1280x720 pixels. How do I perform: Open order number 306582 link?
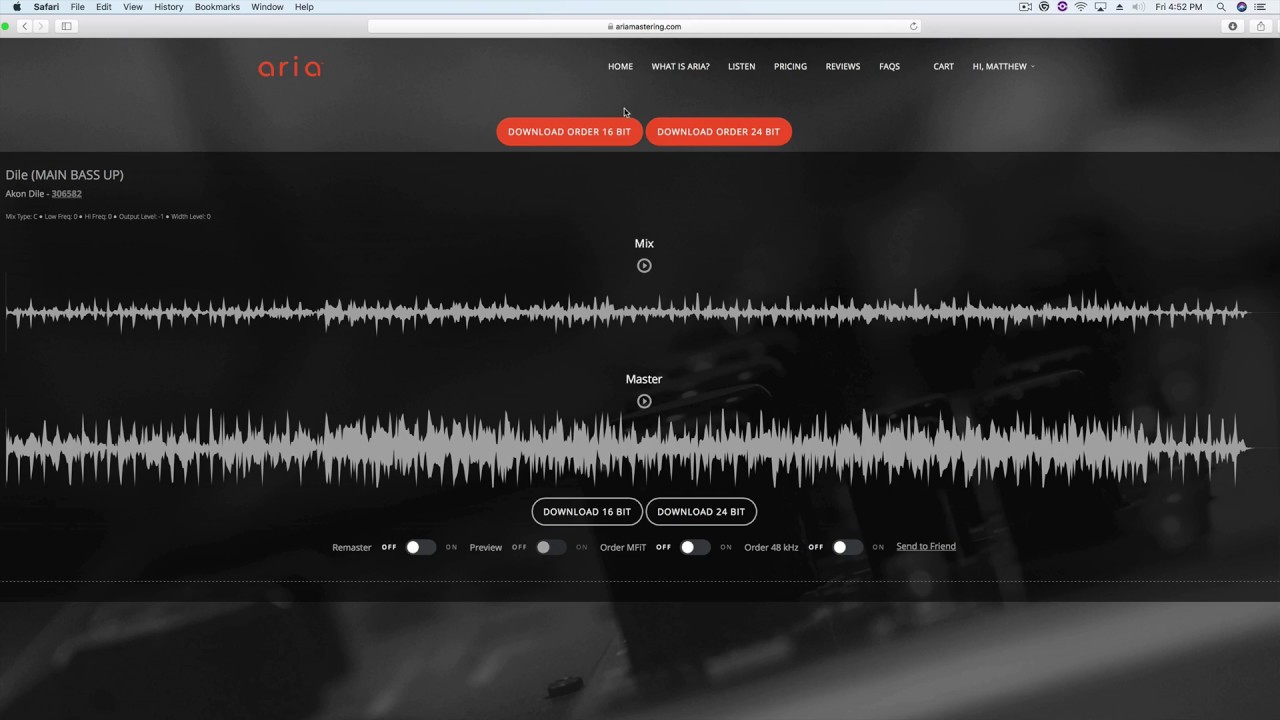[66, 194]
